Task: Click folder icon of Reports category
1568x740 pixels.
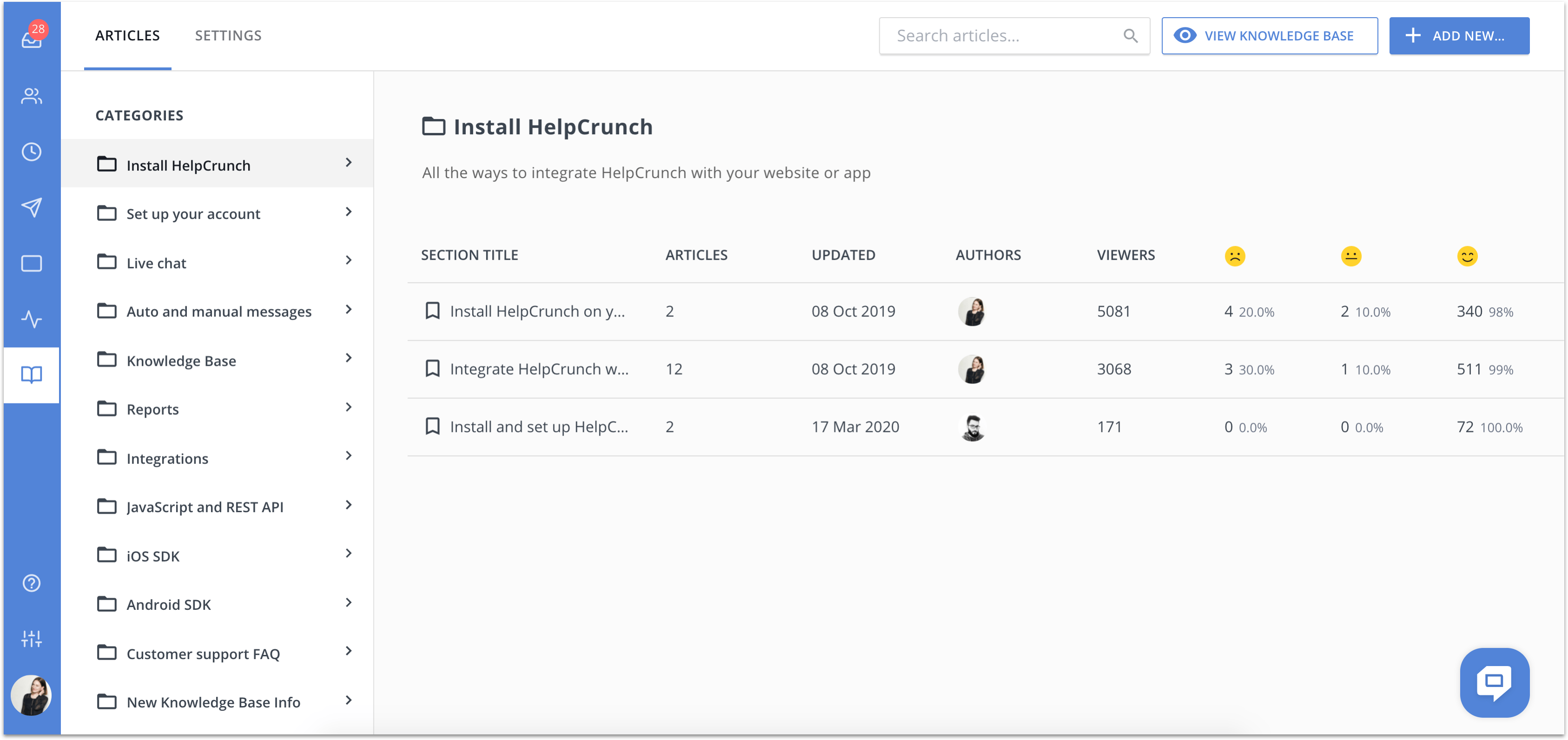Action: 106,409
